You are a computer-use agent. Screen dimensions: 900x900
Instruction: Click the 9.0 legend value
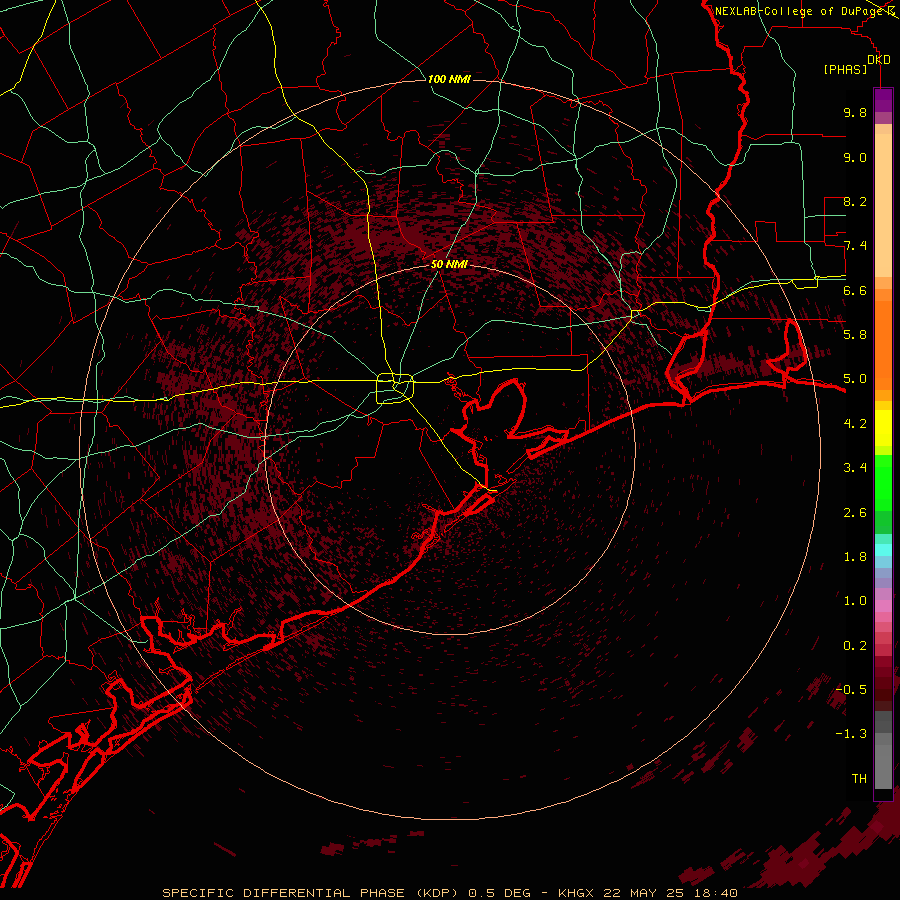(x=855, y=157)
